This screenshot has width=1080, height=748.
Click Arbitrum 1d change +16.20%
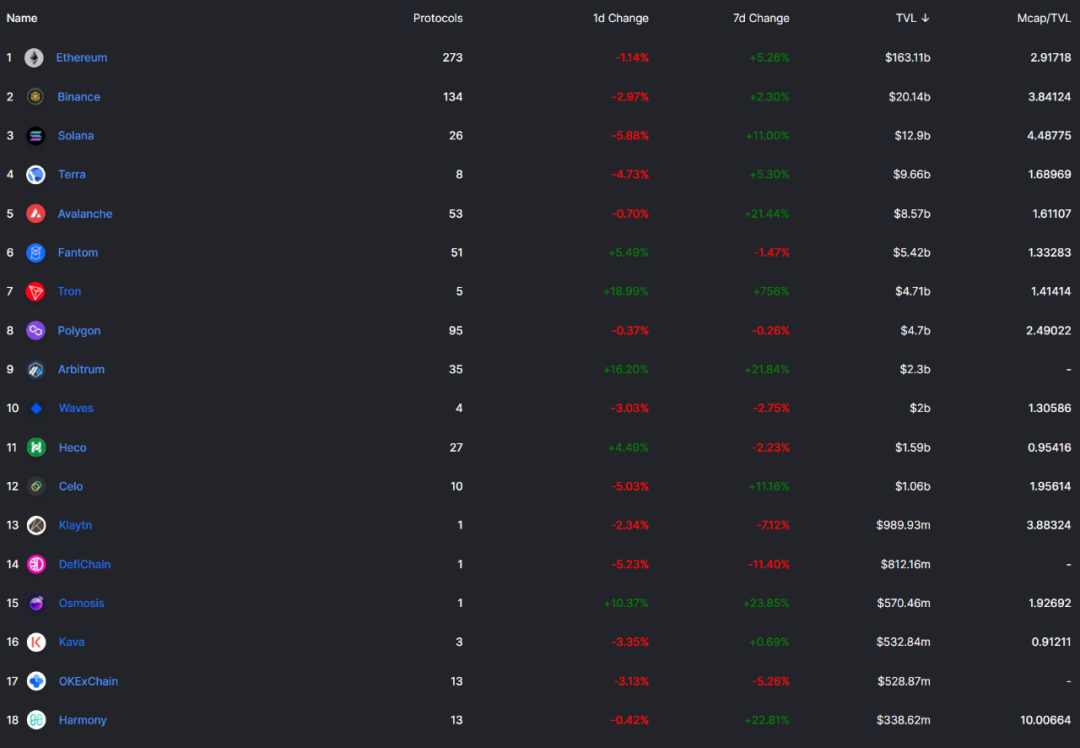(x=625, y=369)
